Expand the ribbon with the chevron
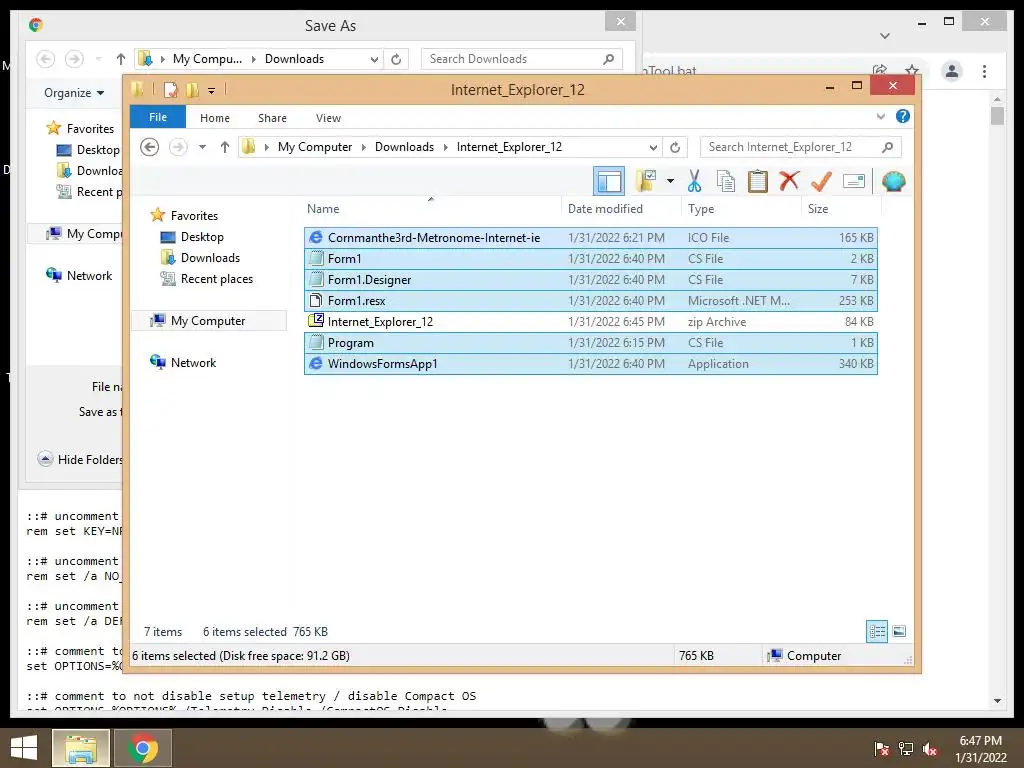This screenshot has height=768, width=1024. click(x=880, y=116)
